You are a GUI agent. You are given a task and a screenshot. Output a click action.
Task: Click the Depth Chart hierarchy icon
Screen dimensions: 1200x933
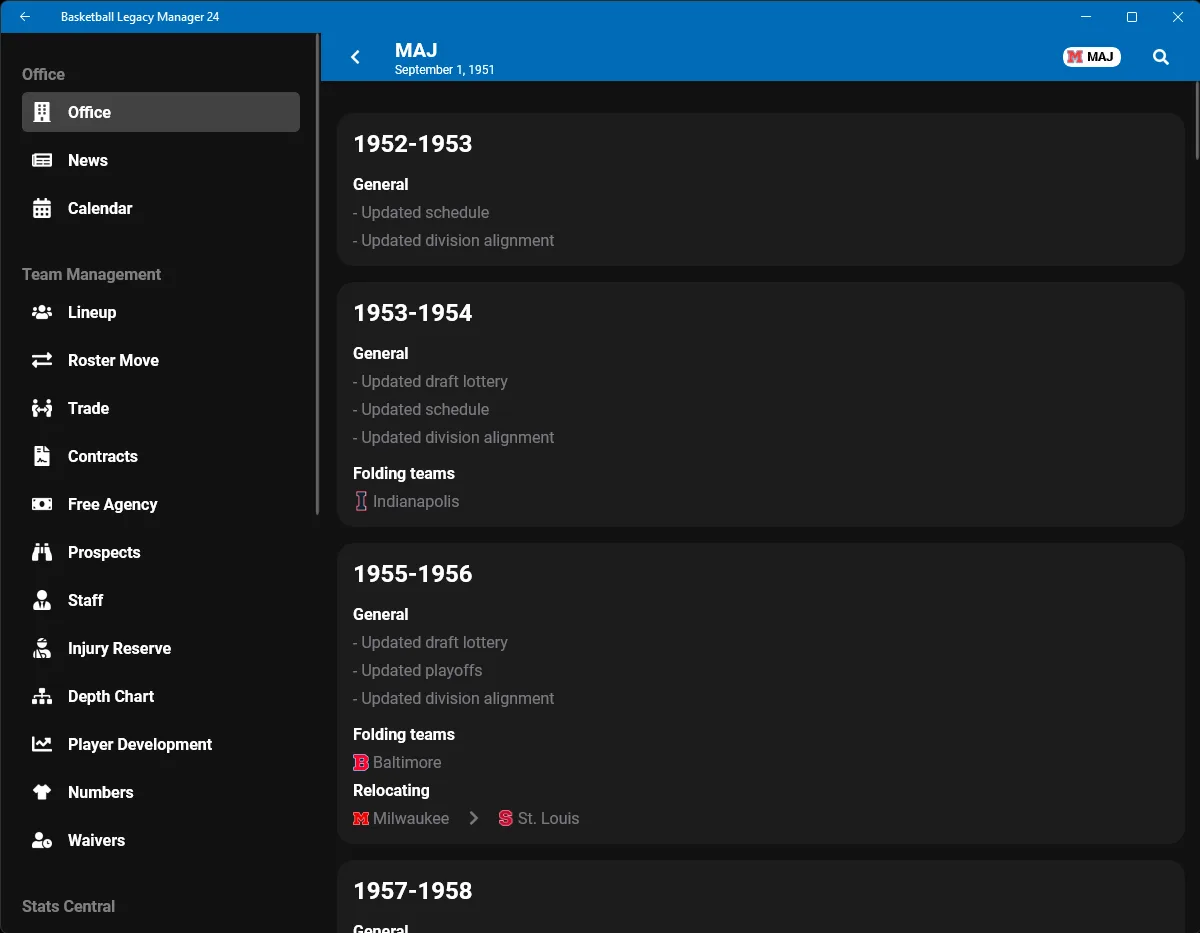tap(42, 696)
